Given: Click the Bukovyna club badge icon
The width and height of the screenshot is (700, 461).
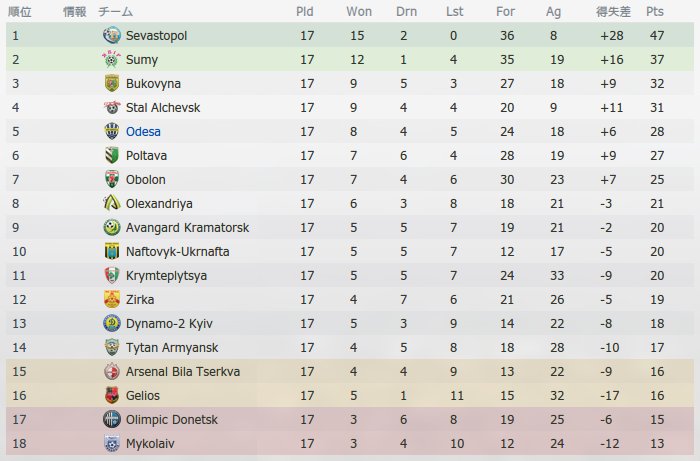Looking at the screenshot, I should (112, 83).
